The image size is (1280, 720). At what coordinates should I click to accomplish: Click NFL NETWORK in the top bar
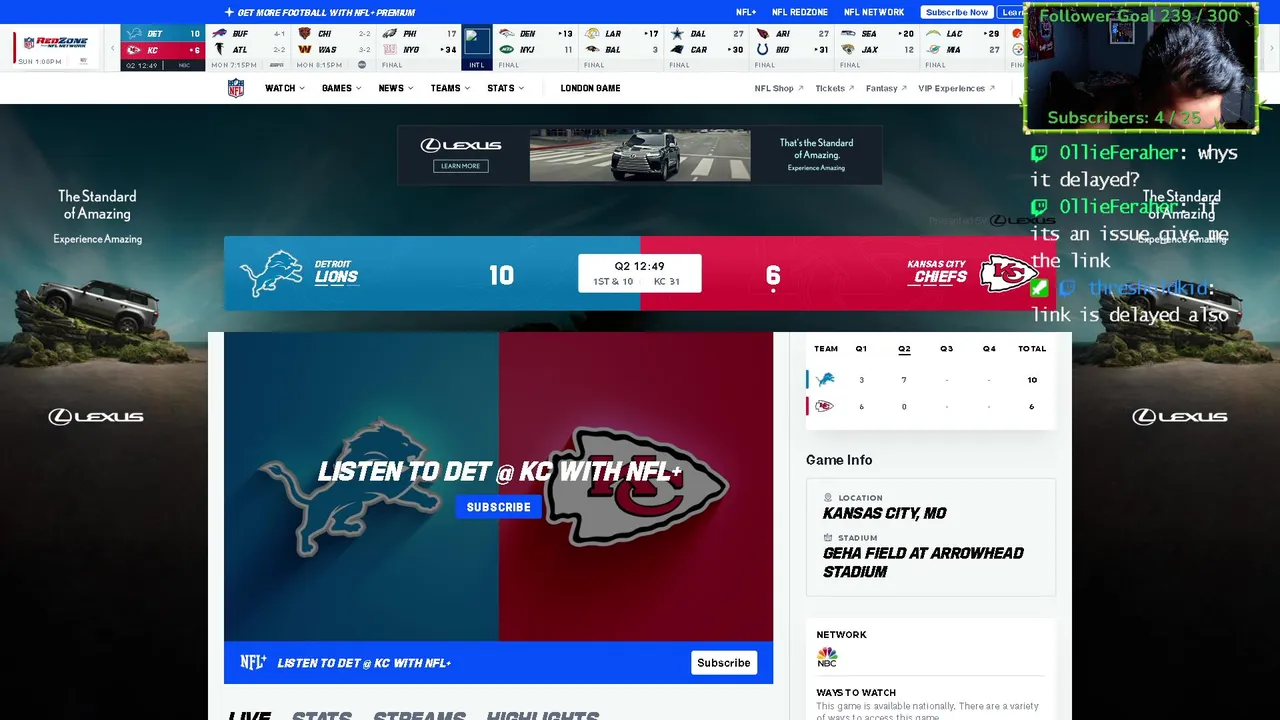(874, 12)
